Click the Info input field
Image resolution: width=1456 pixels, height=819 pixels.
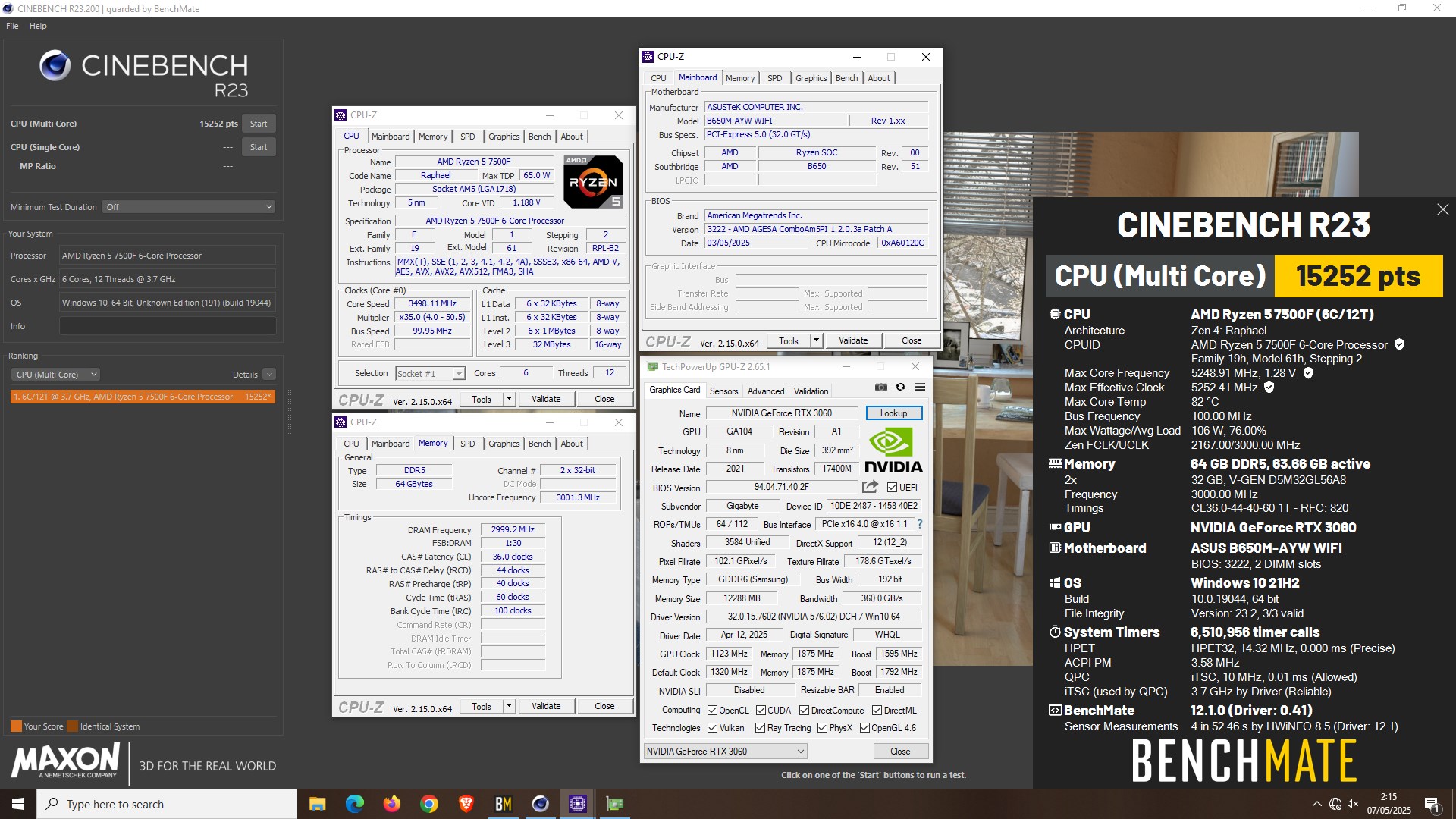(x=168, y=326)
